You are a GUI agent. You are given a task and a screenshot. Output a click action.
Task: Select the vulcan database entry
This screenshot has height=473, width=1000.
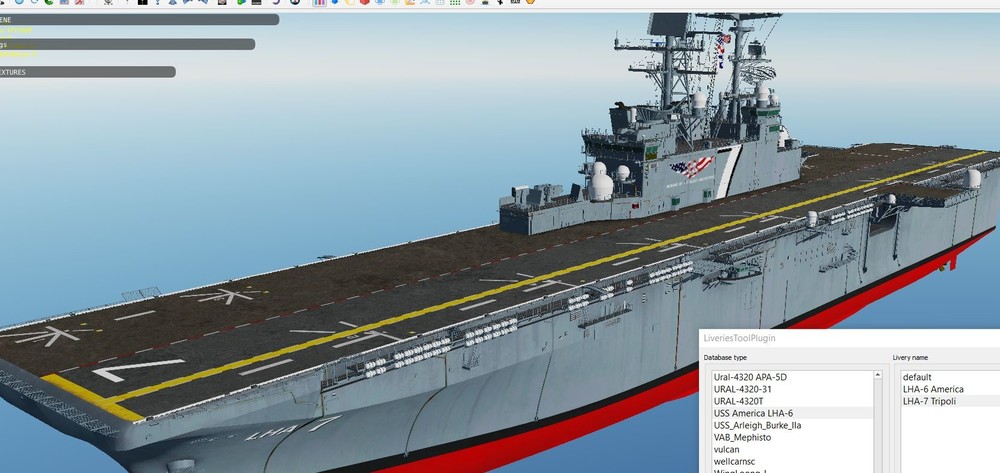pyautogui.click(x=728, y=449)
